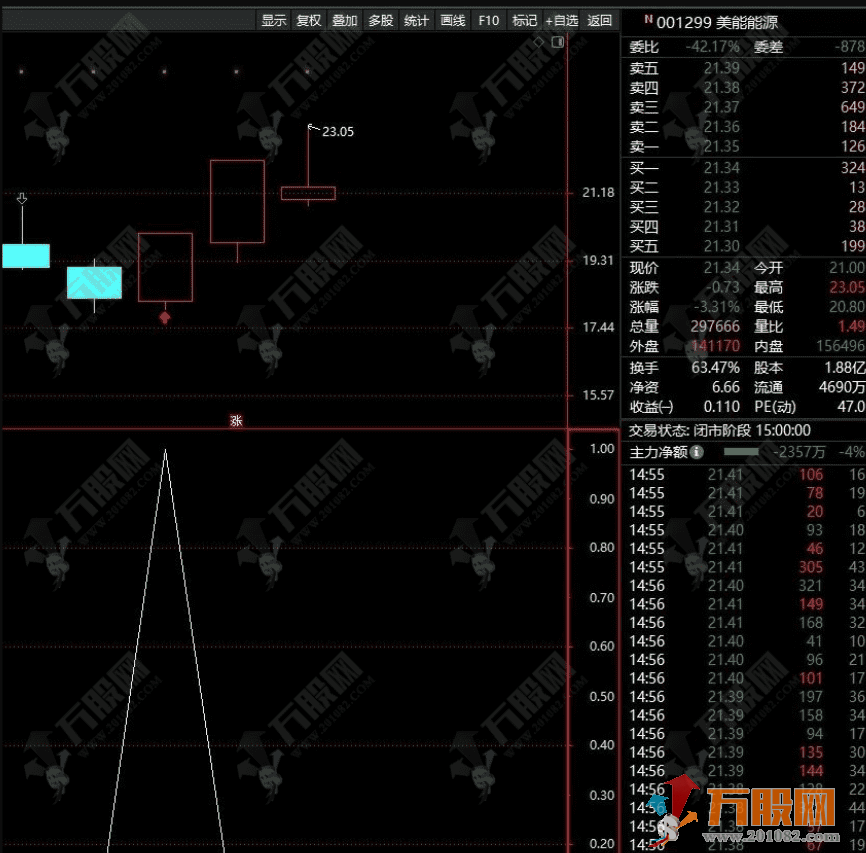Click the 股本 1.88亿 value
The image size is (866, 853).
(x=844, y=367)
